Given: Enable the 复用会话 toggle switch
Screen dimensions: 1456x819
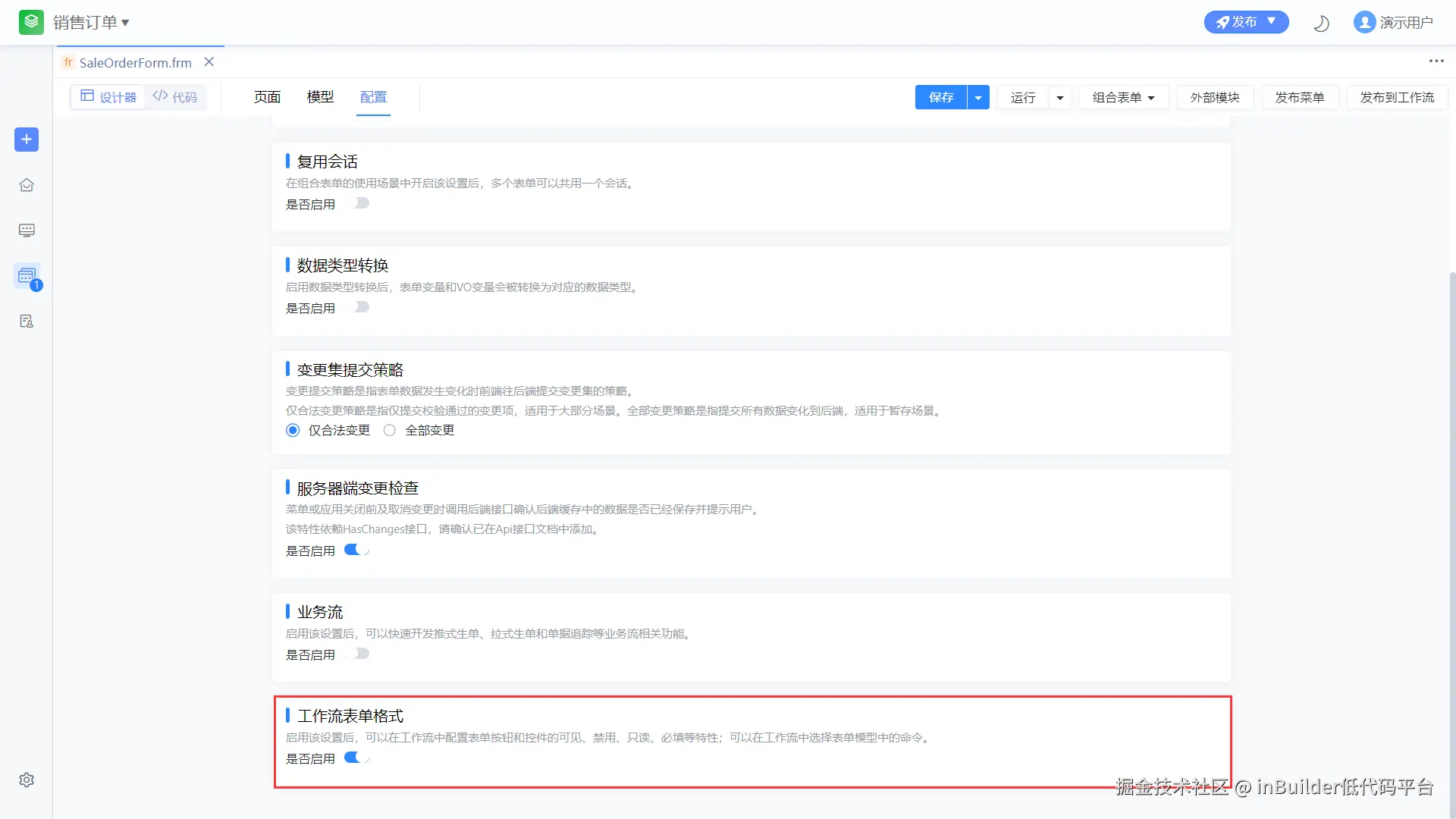Looking at the screenshot, I should pyautogui.click(x=358, y=203).
